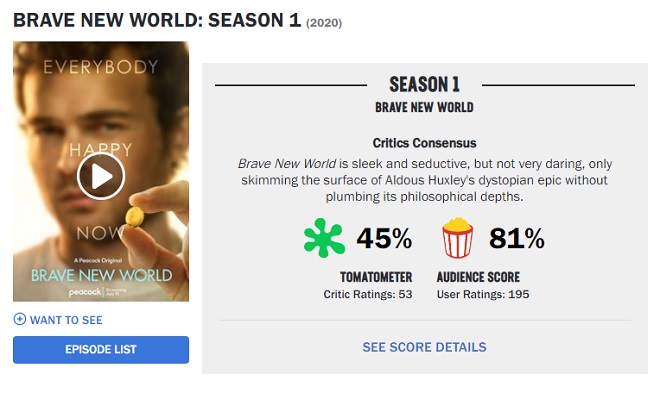The image size is (660, 393).
Task: Click the 45% Tomatometer score
Action: pos(384,239)
